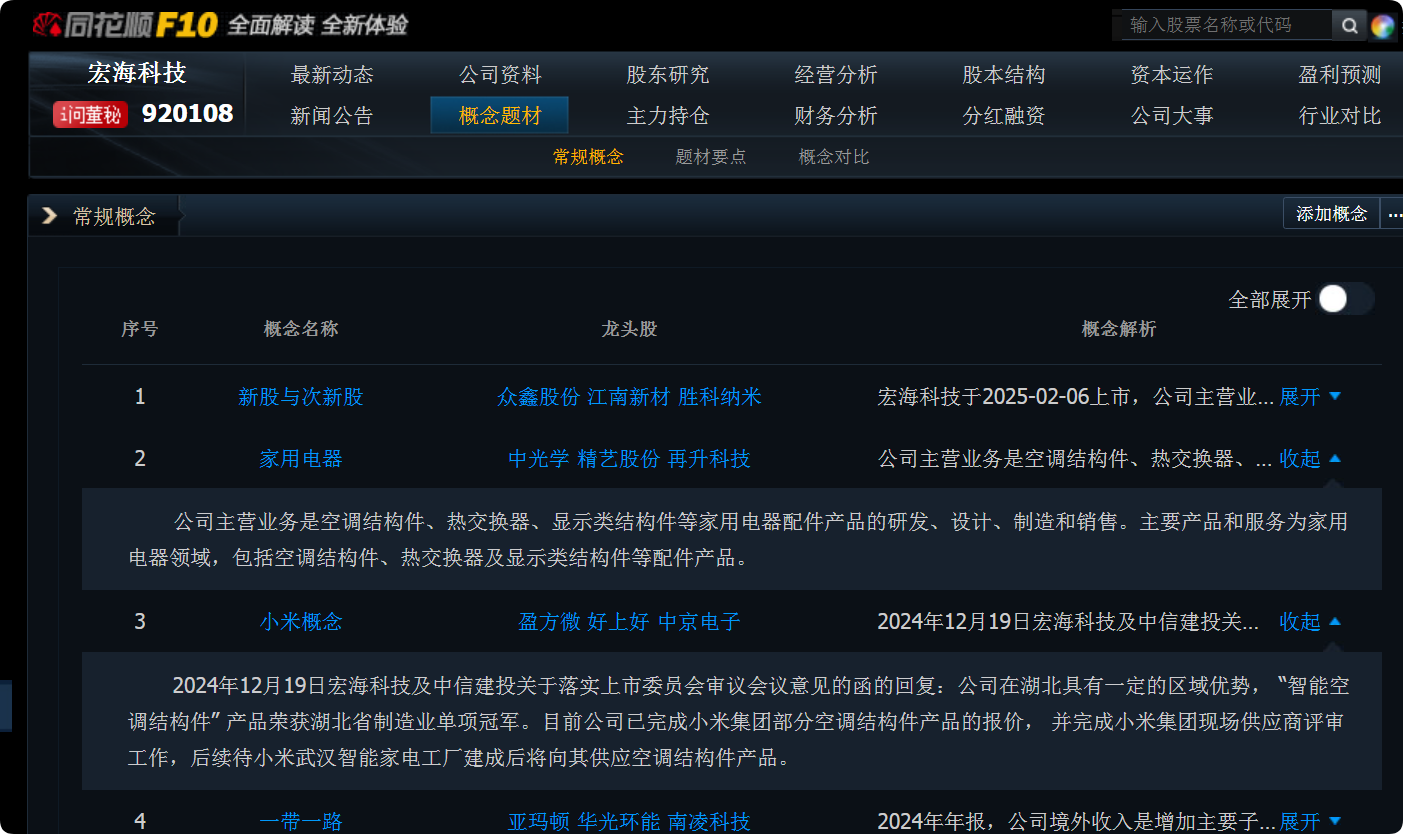1403x834 pixels.
Task: Click the arrow icon beside 常规概念 header
Action: (x=49, y=216)
